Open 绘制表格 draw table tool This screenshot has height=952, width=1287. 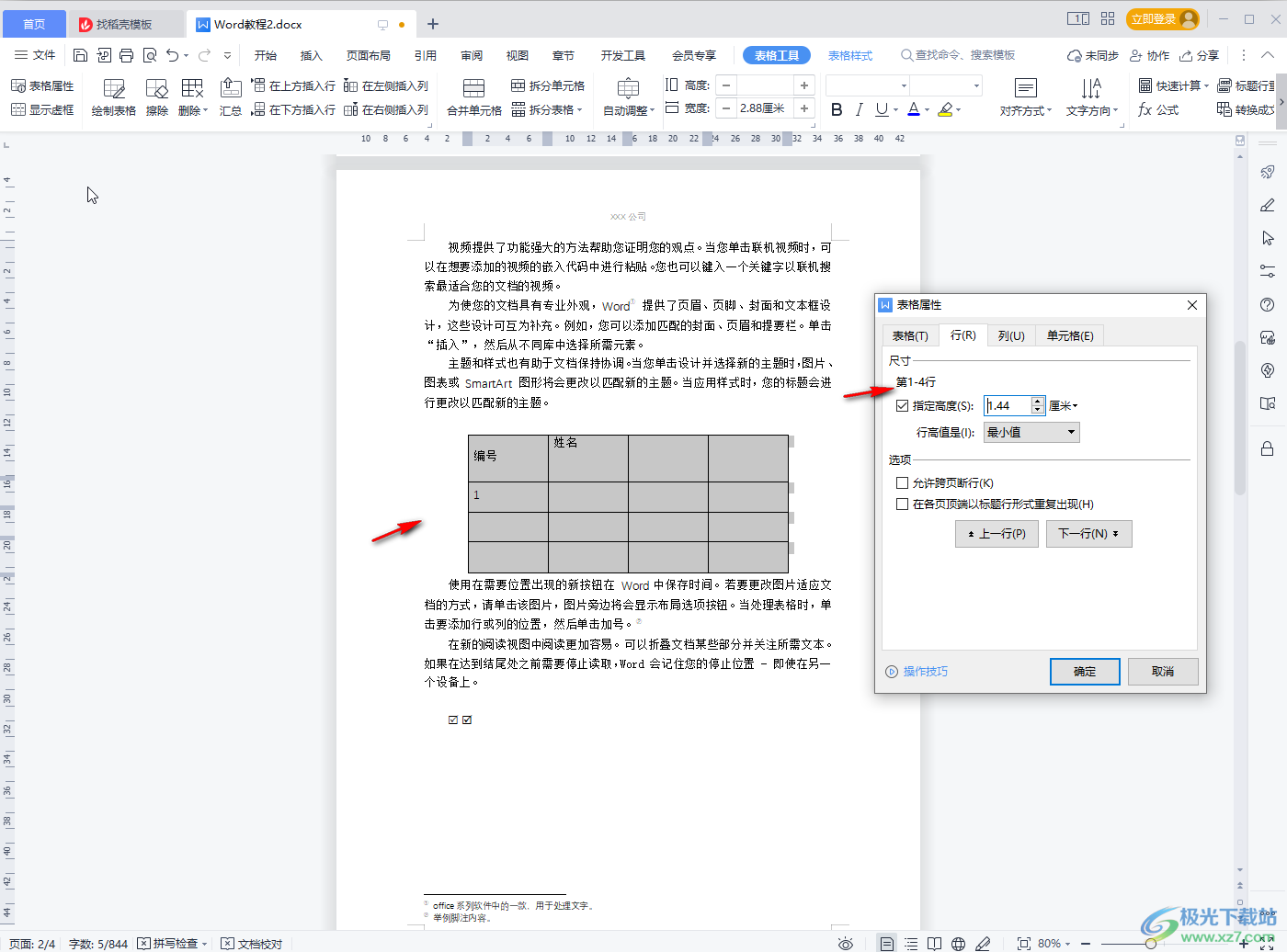114,97
